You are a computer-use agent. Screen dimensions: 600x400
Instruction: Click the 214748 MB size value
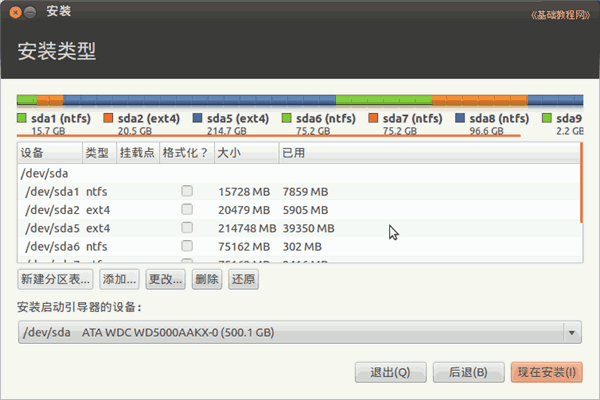pyautogui.click(x=247, y=228)
